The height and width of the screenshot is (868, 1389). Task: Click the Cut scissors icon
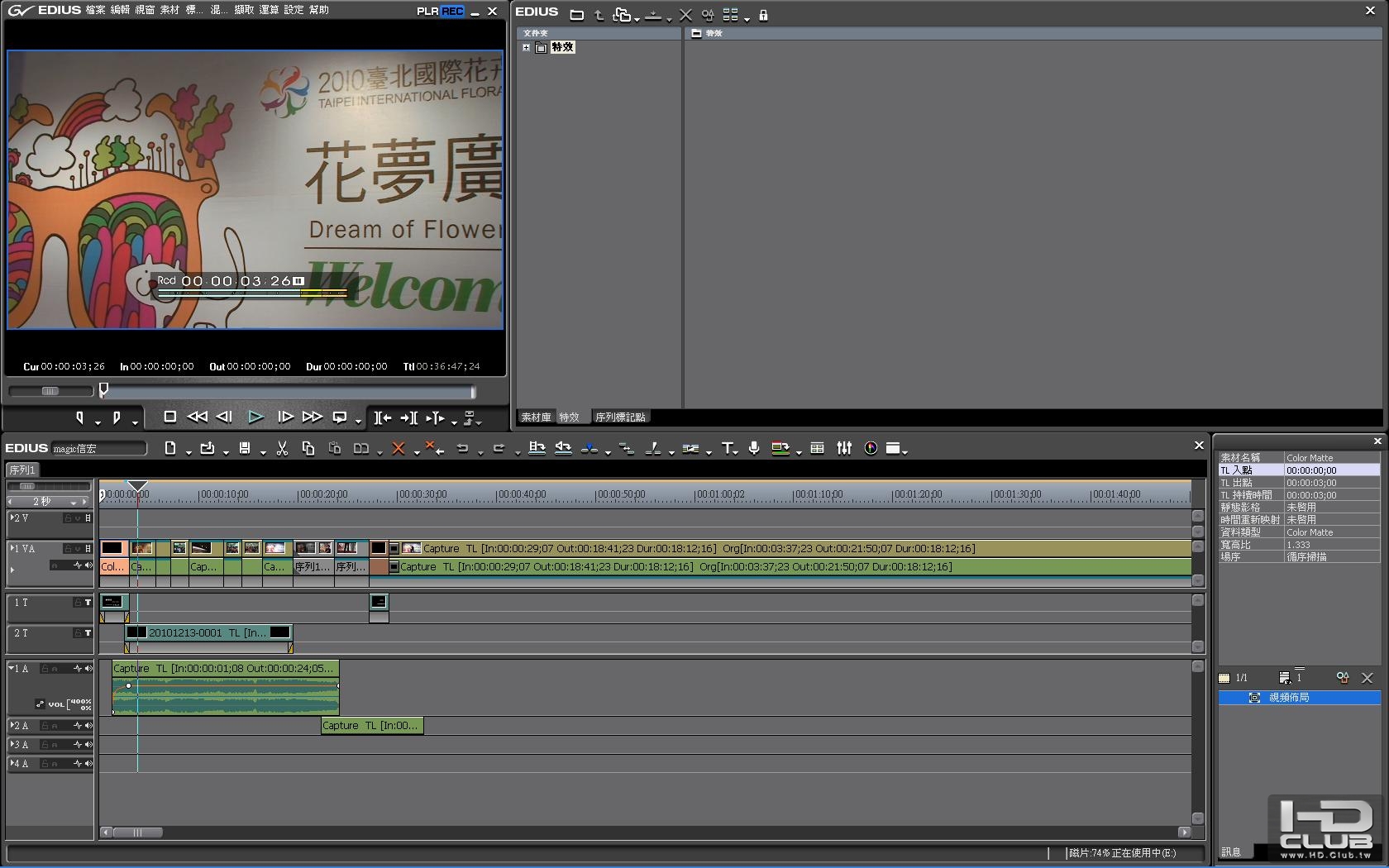[282, 448]
